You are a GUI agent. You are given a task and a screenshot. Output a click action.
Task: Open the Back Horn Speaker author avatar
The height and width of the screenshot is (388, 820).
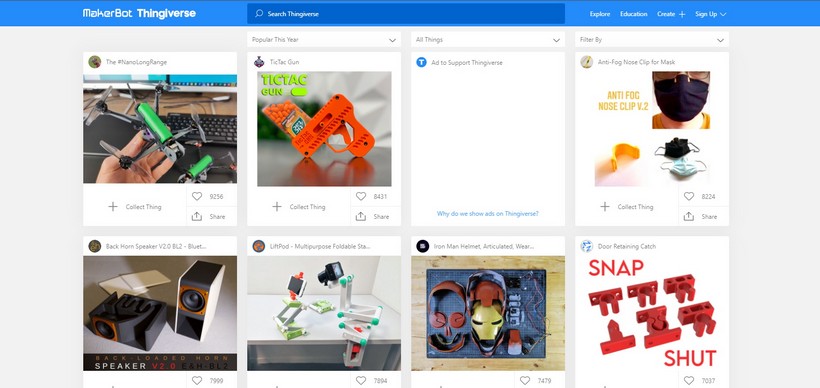coord(95,246)
